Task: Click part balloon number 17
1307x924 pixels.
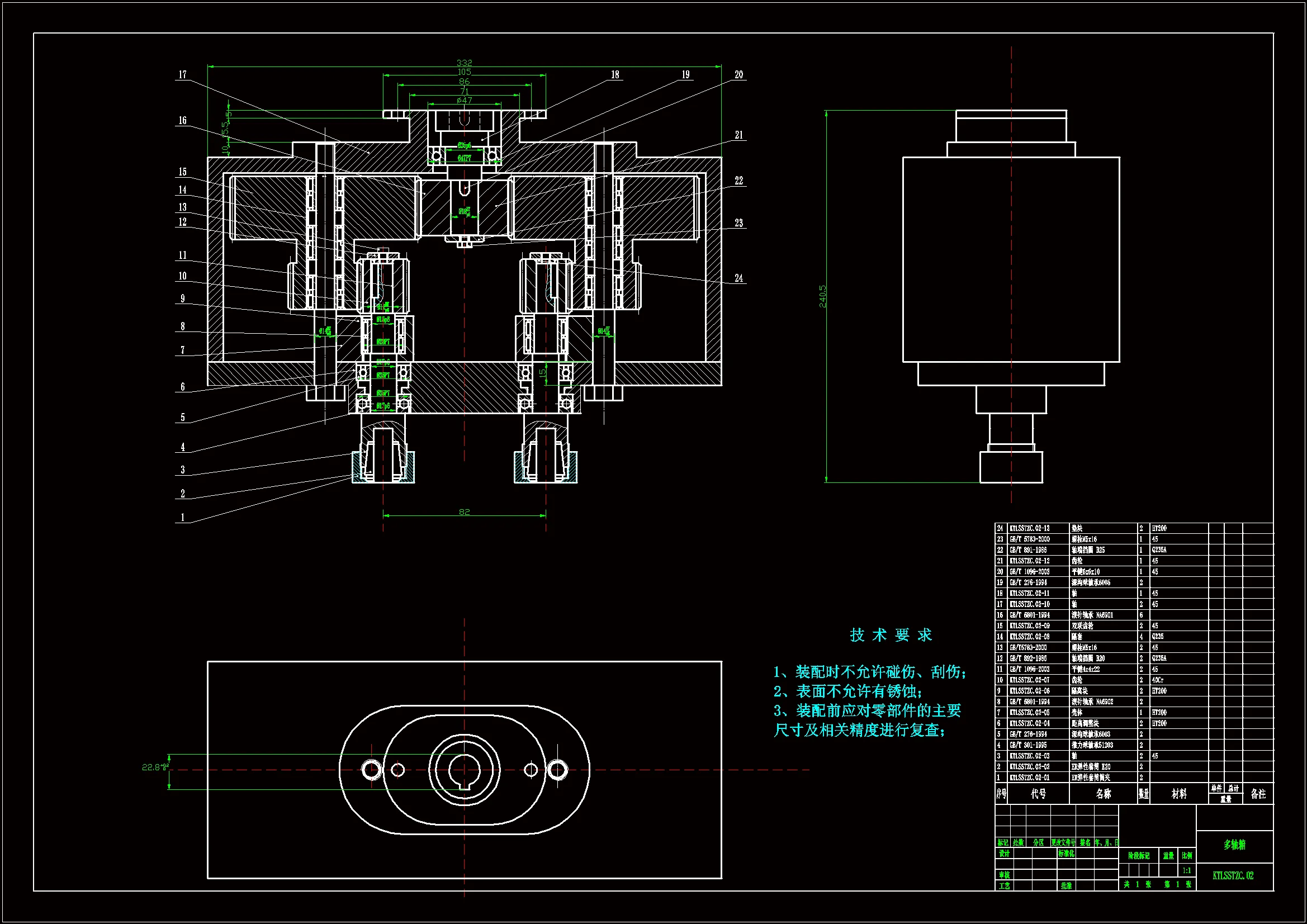Action: (182, 74)
